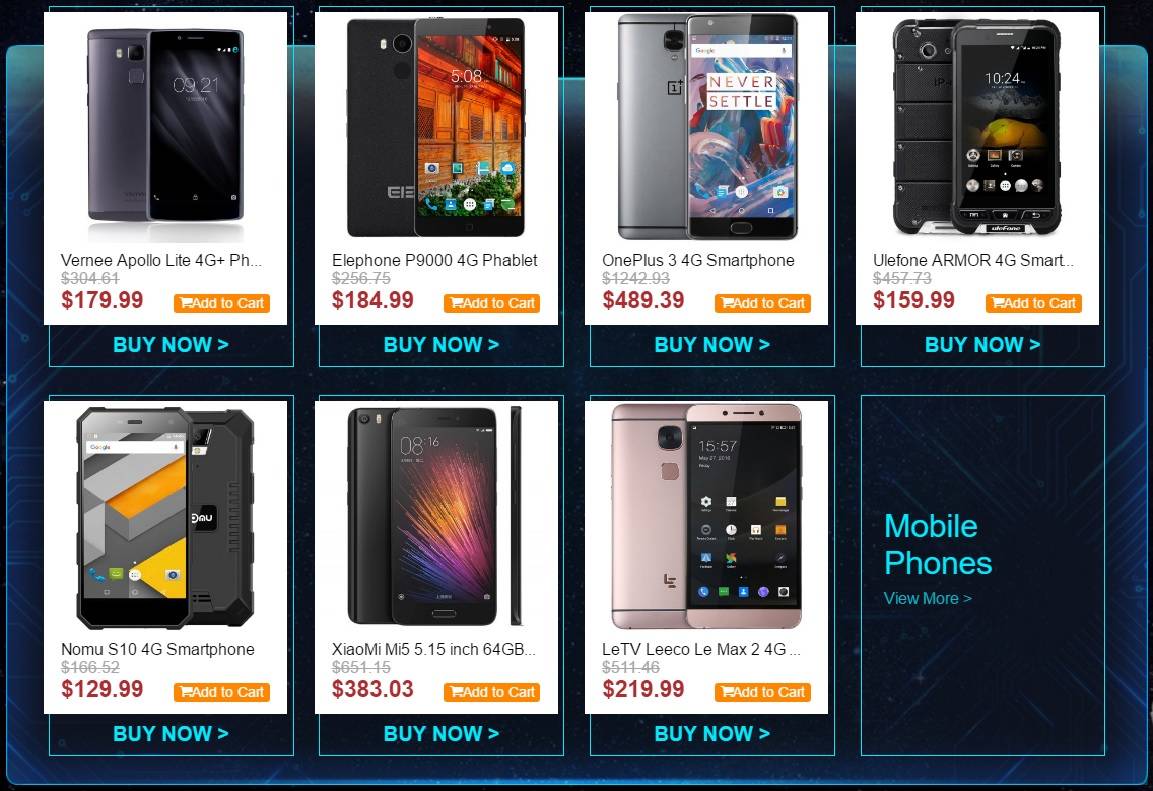Add LeTV Leeco Le Max 2 to cart
Viewport: 1153px width, 791px height.
point(763,692)
